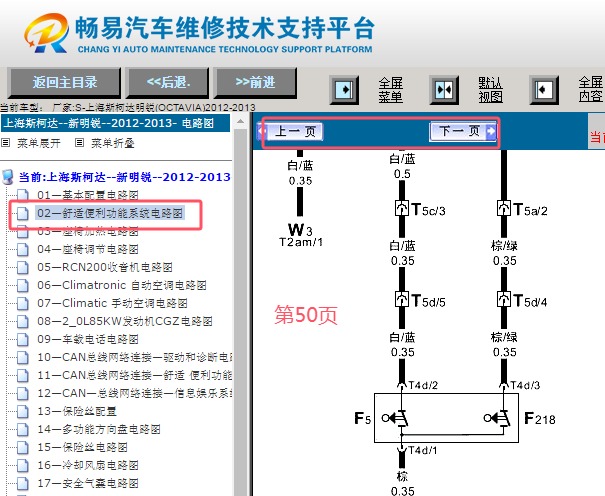Click the page icon beside 04—座椅调节电路图
This screenshot has width=605, height=496.
click(x=23, y=250)
